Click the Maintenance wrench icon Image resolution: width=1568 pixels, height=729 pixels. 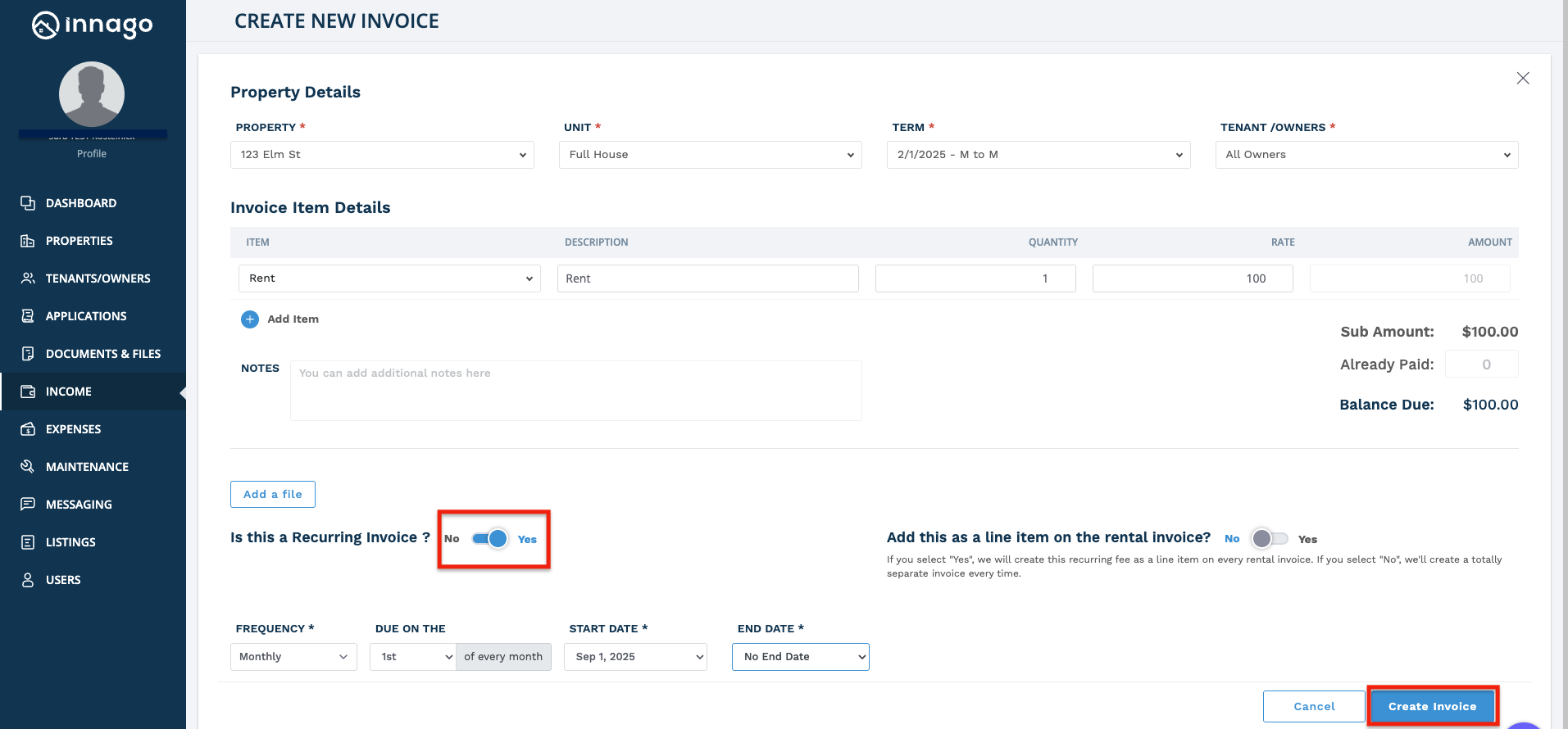click(28, 467)
